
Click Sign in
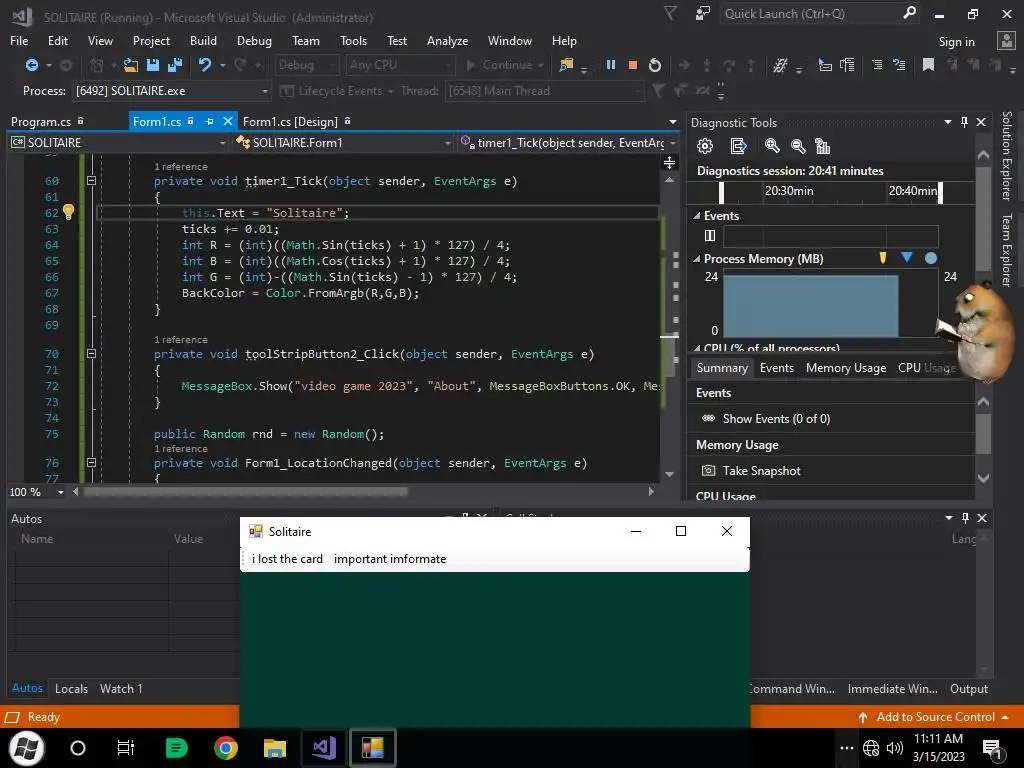956,42
